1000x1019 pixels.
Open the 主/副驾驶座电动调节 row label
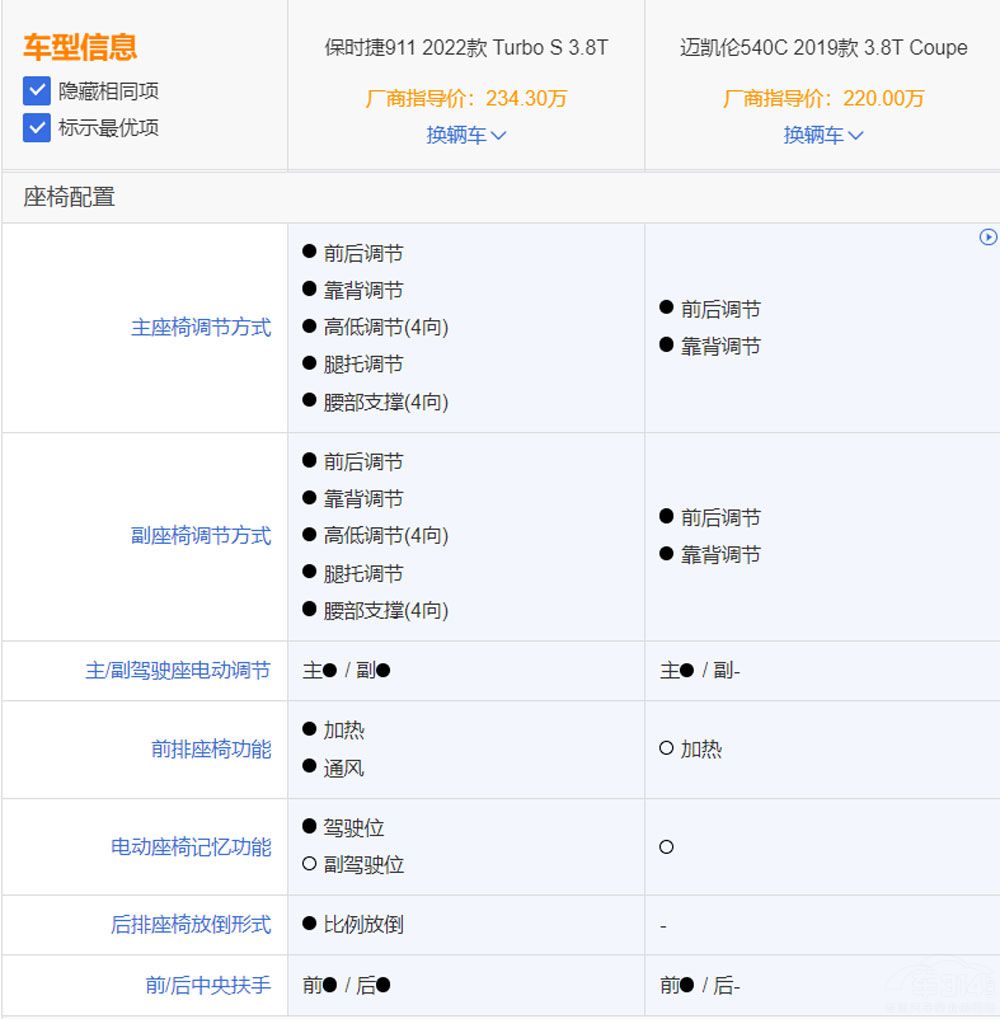tap(178, 671)
